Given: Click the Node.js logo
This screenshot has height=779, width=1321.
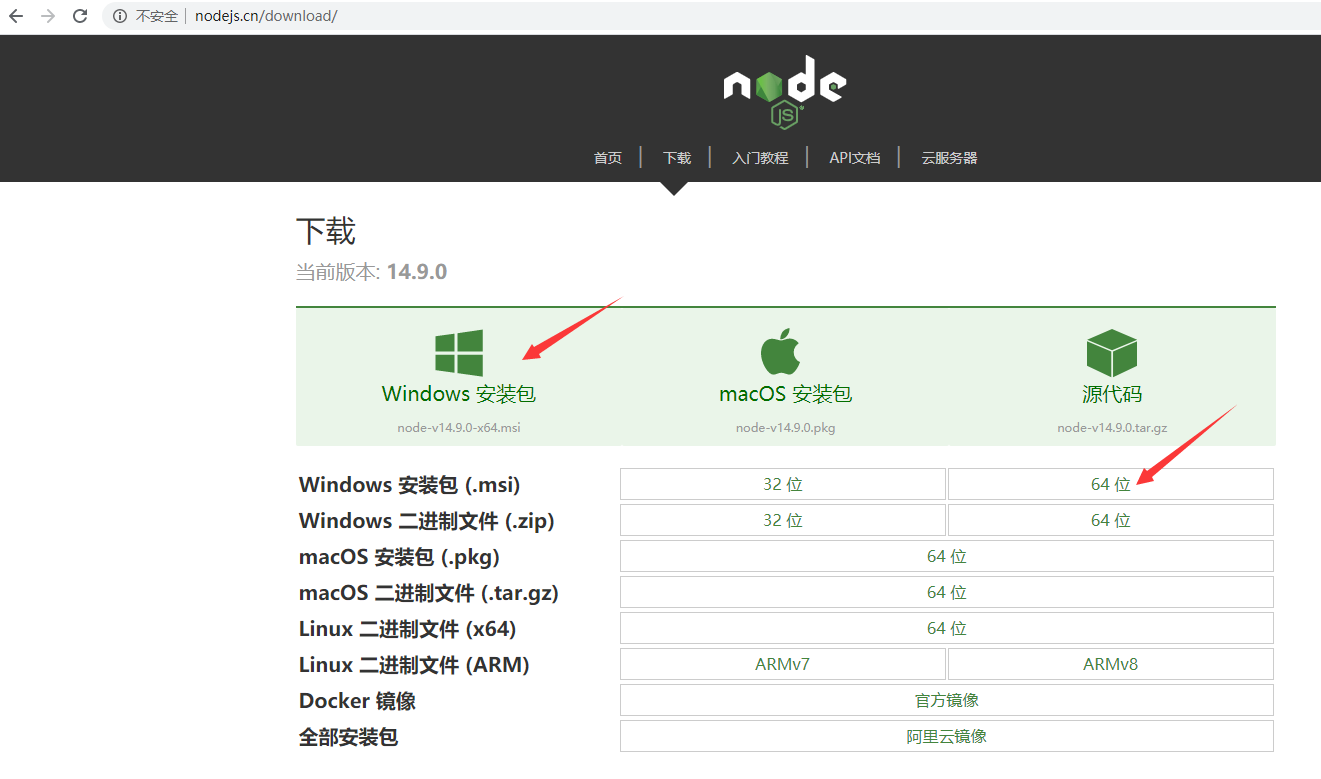Looking at the screenshot, I should coord(785,92).
